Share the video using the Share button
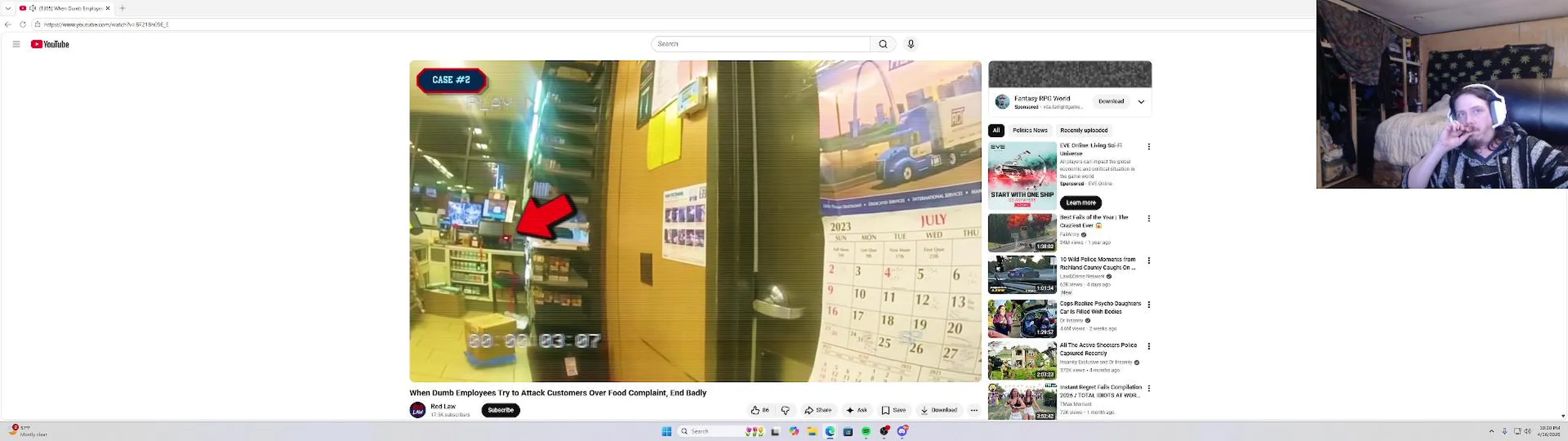Screen dimensions: 1568x441 point(818,410)
